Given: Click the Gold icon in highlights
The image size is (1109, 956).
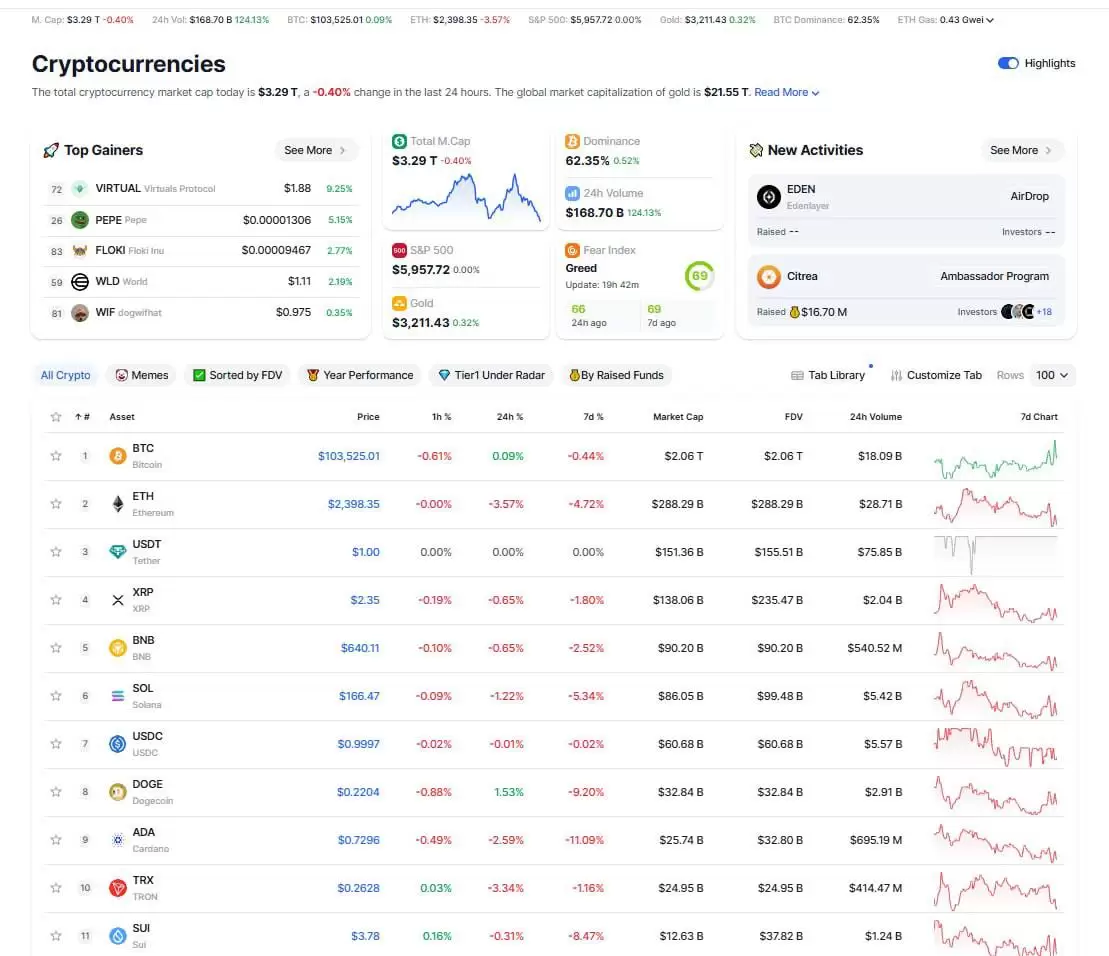Looking at the screenshot, I should 399,303.
